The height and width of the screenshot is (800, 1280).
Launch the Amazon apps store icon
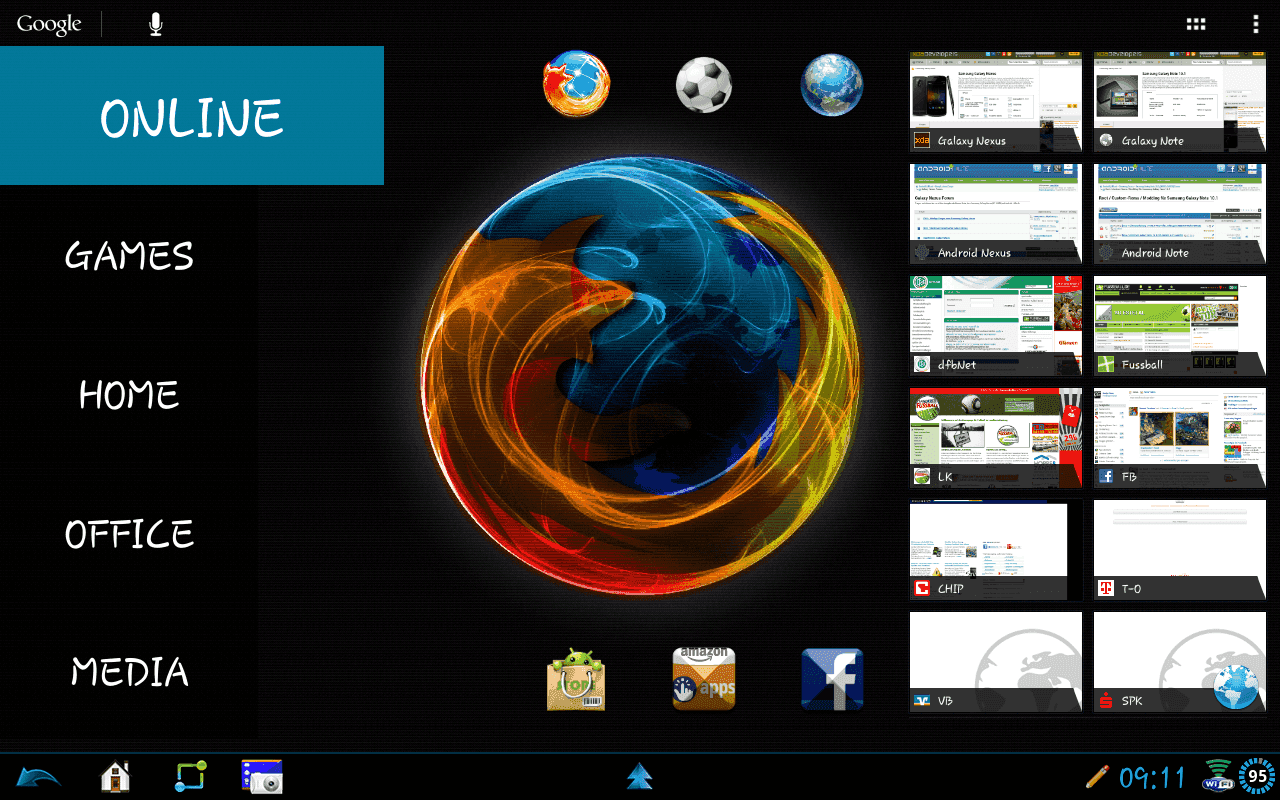coord(704,680)
